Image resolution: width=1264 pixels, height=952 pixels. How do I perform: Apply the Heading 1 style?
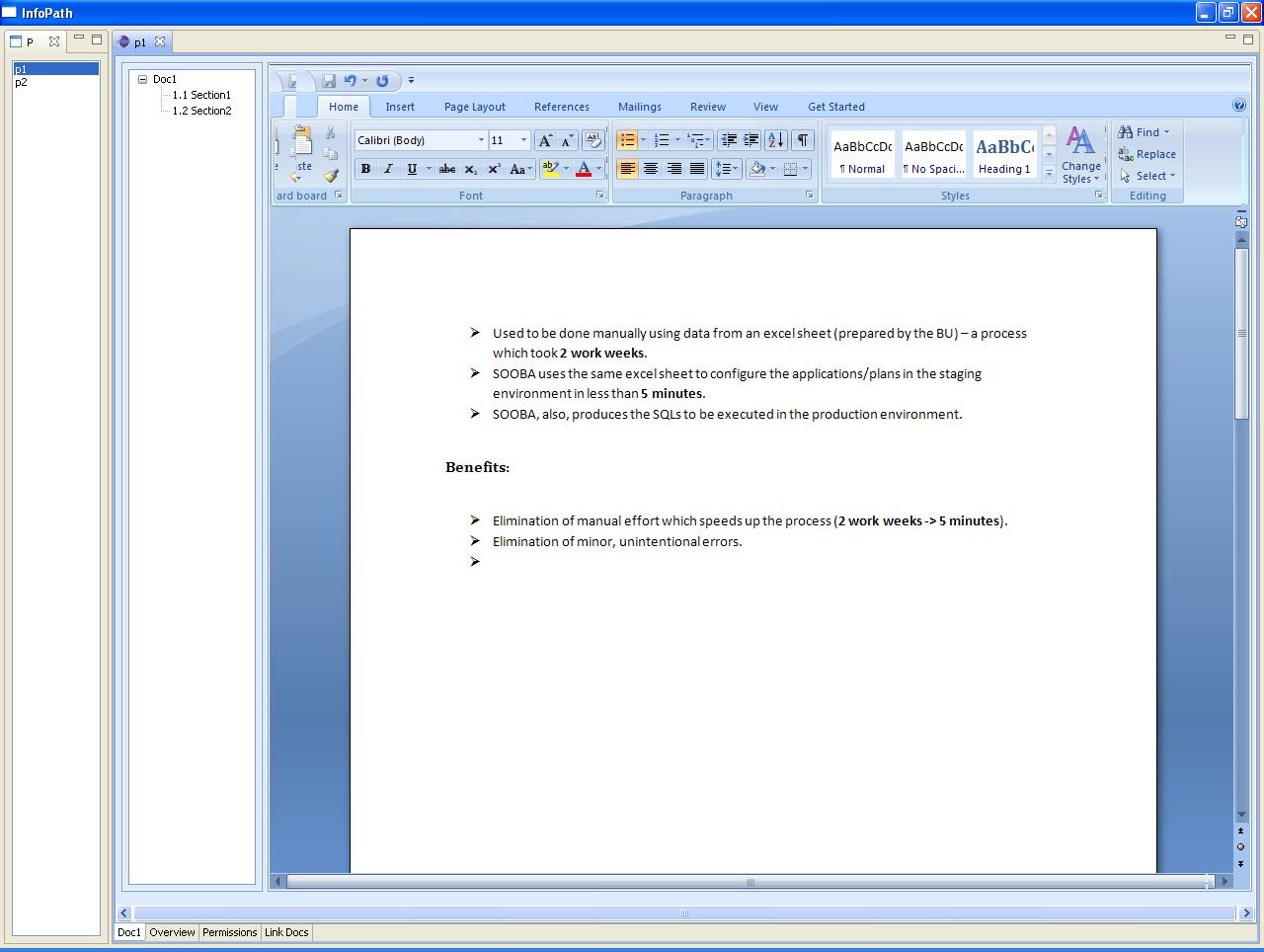(x=1004, y=155)
